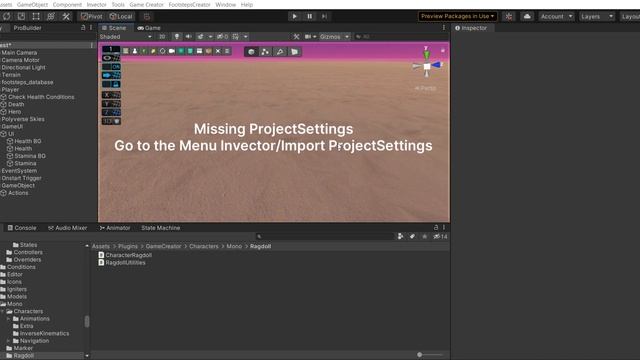Open the Tools menu
Screen dimensions: 640x360
click(118, 4)
